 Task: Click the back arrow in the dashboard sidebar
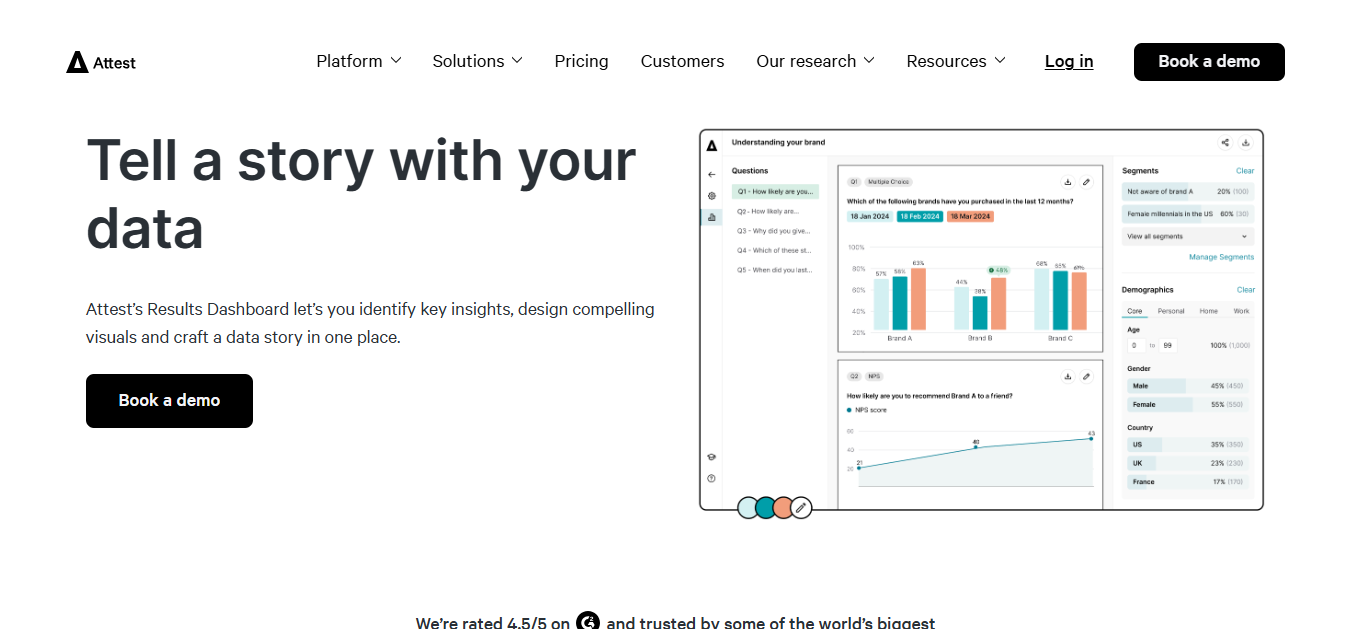[712, 174]
